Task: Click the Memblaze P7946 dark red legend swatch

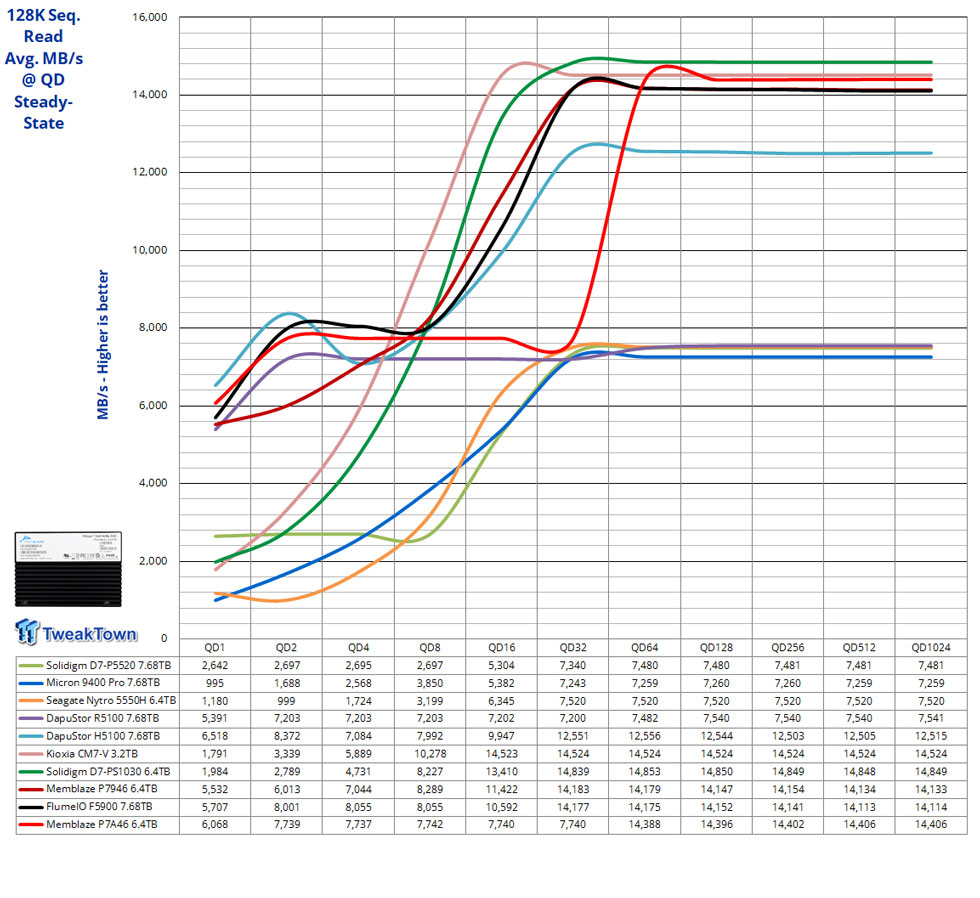Action: pos(31,789)
